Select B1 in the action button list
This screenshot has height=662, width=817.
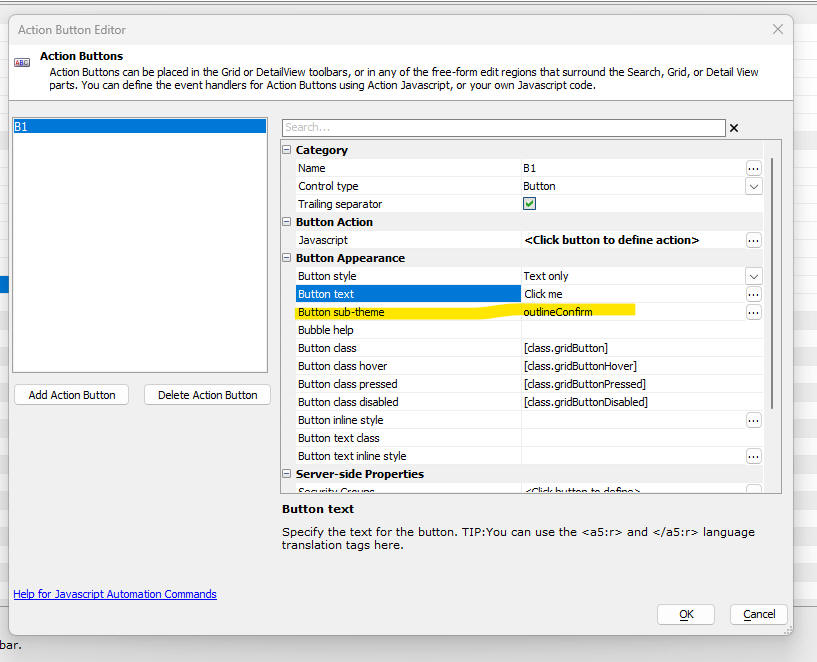(140, 126)
